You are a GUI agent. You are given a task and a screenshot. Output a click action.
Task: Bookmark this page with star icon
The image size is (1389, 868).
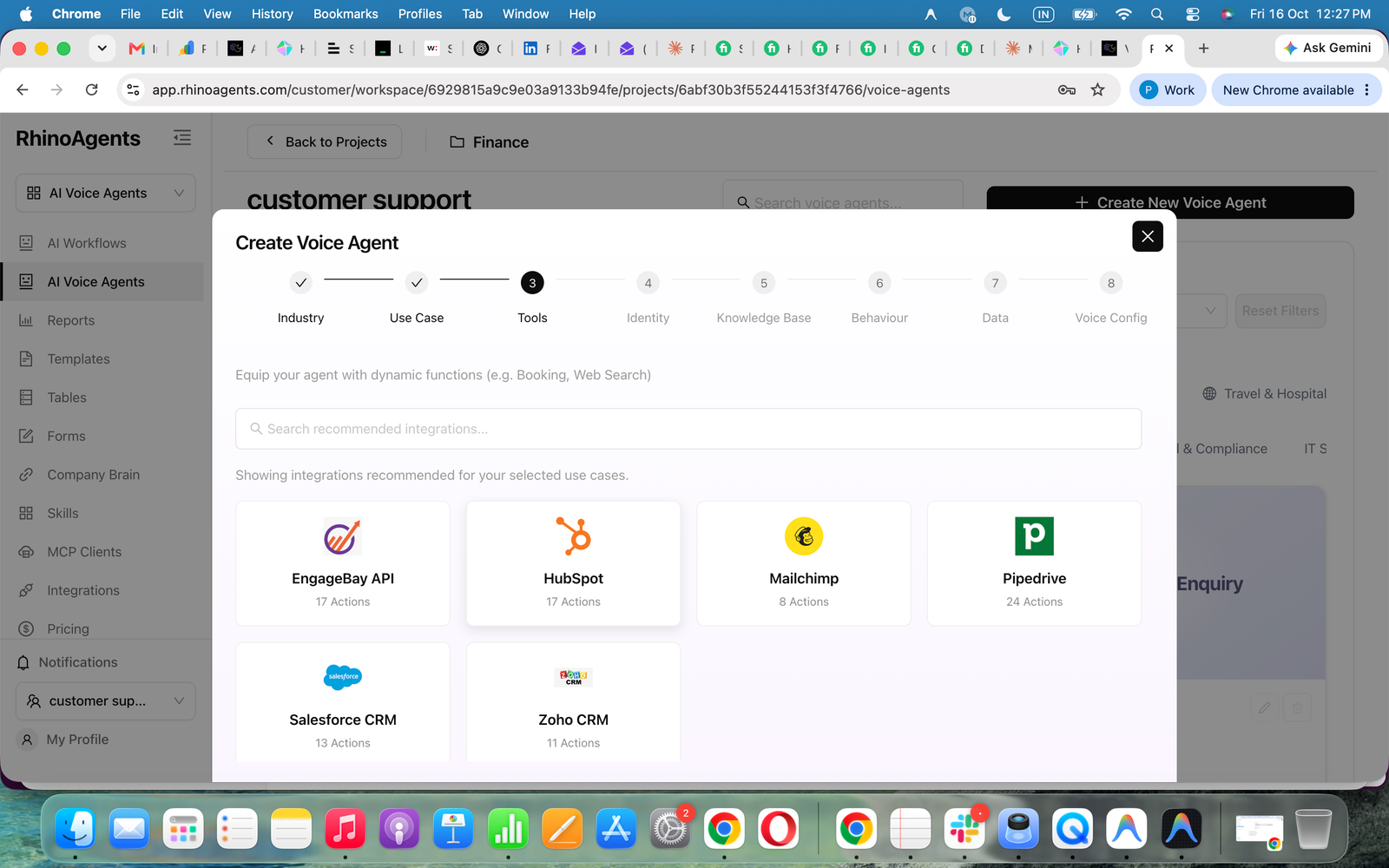point(1098,89)
